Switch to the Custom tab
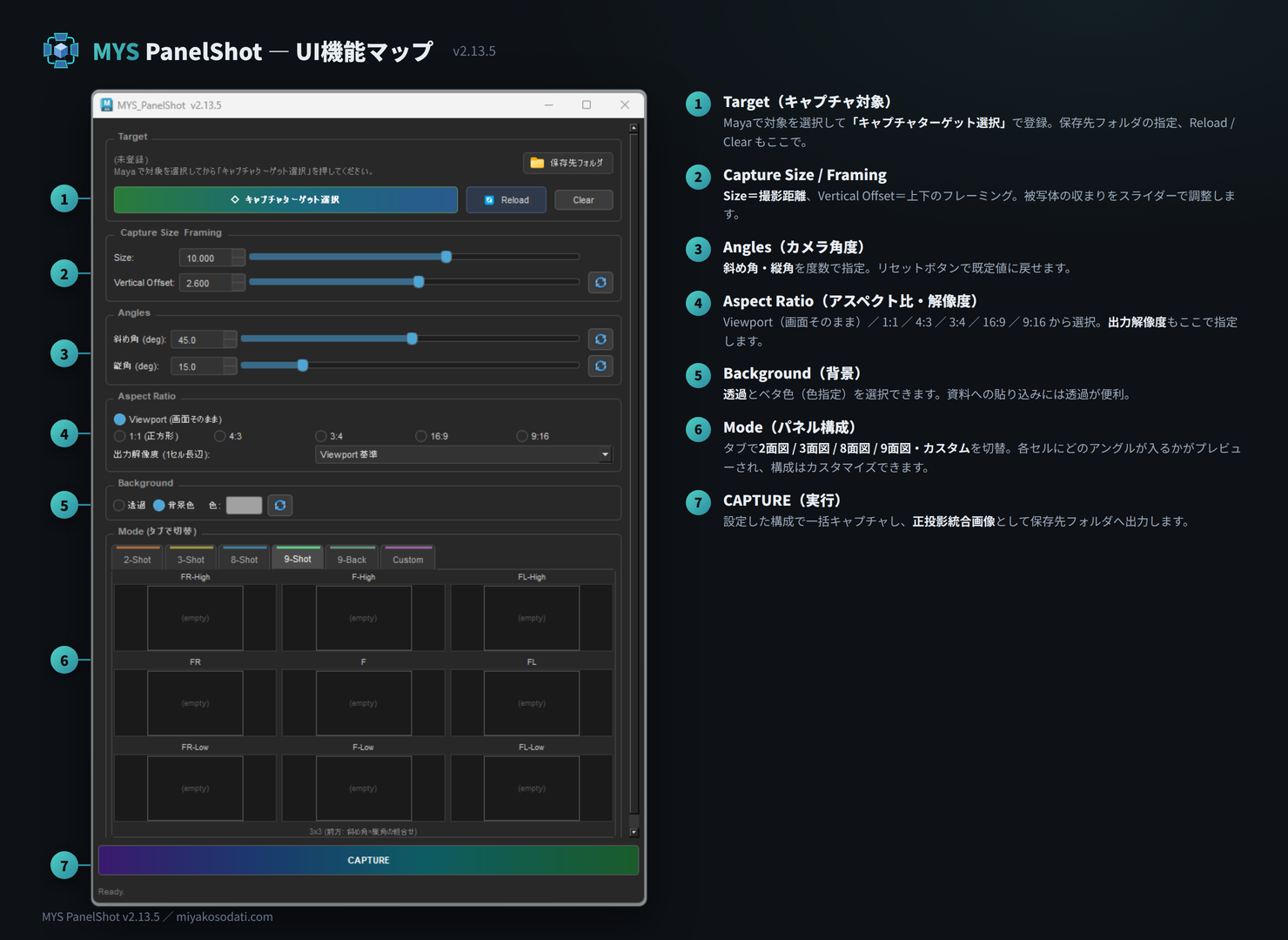The width and height of the screenshot is (1288, 940). [x=408, y=559]
